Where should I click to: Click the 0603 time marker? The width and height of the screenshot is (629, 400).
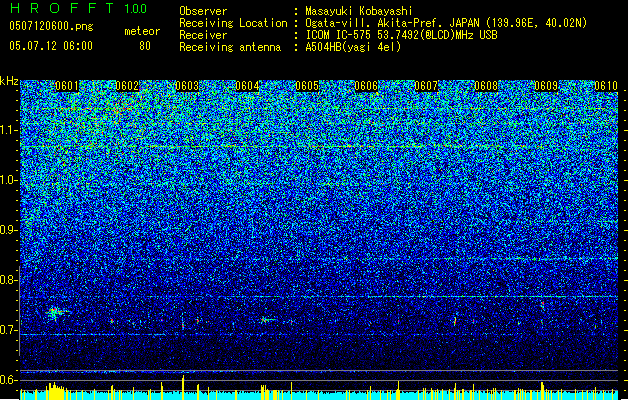click(187, 86)
